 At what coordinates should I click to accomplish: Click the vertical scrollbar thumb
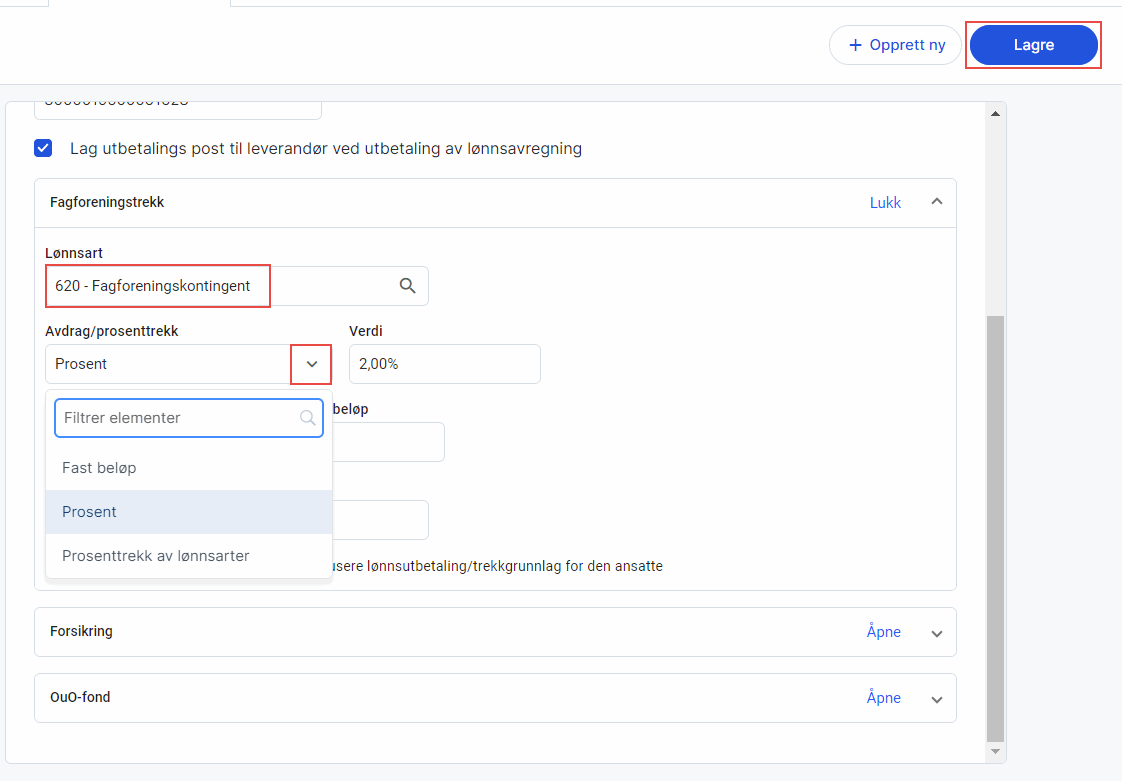coord(994,528)
